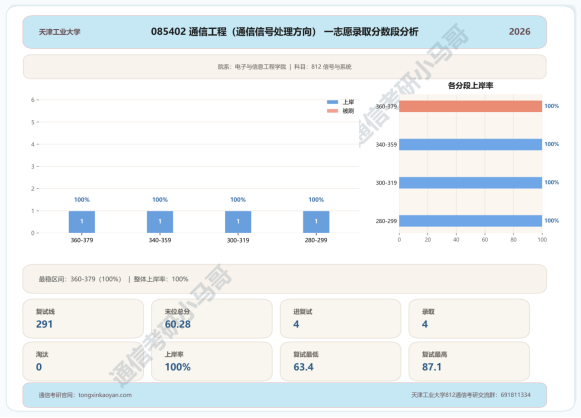Click the pink 被刷 legend swatch

point(332,111)
